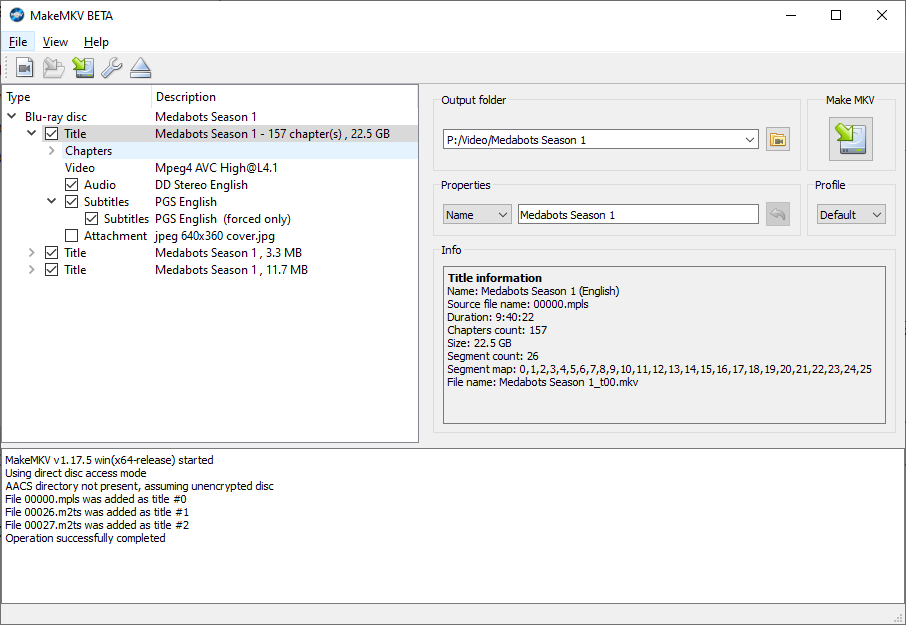
Task: Click 'File 00026.m2ts was added as title #1' log
Action: [x=96, y=512]
